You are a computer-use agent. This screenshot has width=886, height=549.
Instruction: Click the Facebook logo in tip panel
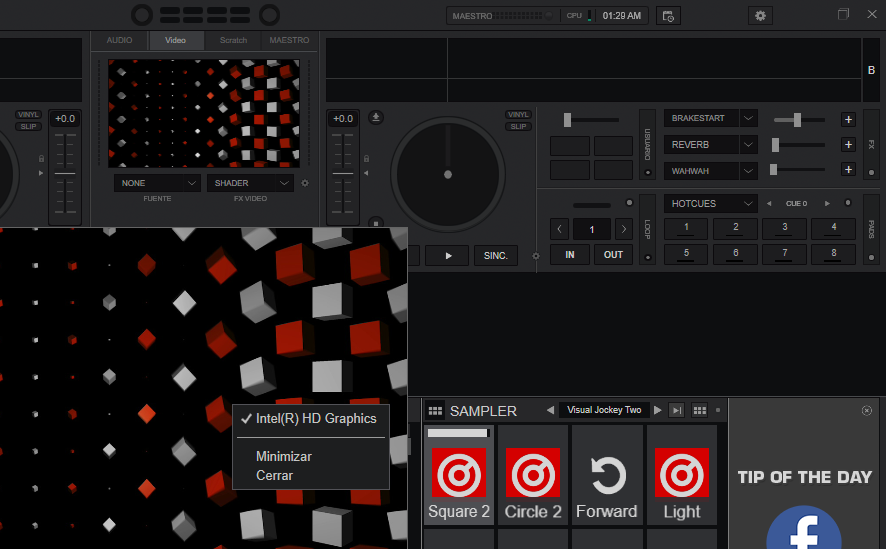pyautogui.click(x=804, y=528)
